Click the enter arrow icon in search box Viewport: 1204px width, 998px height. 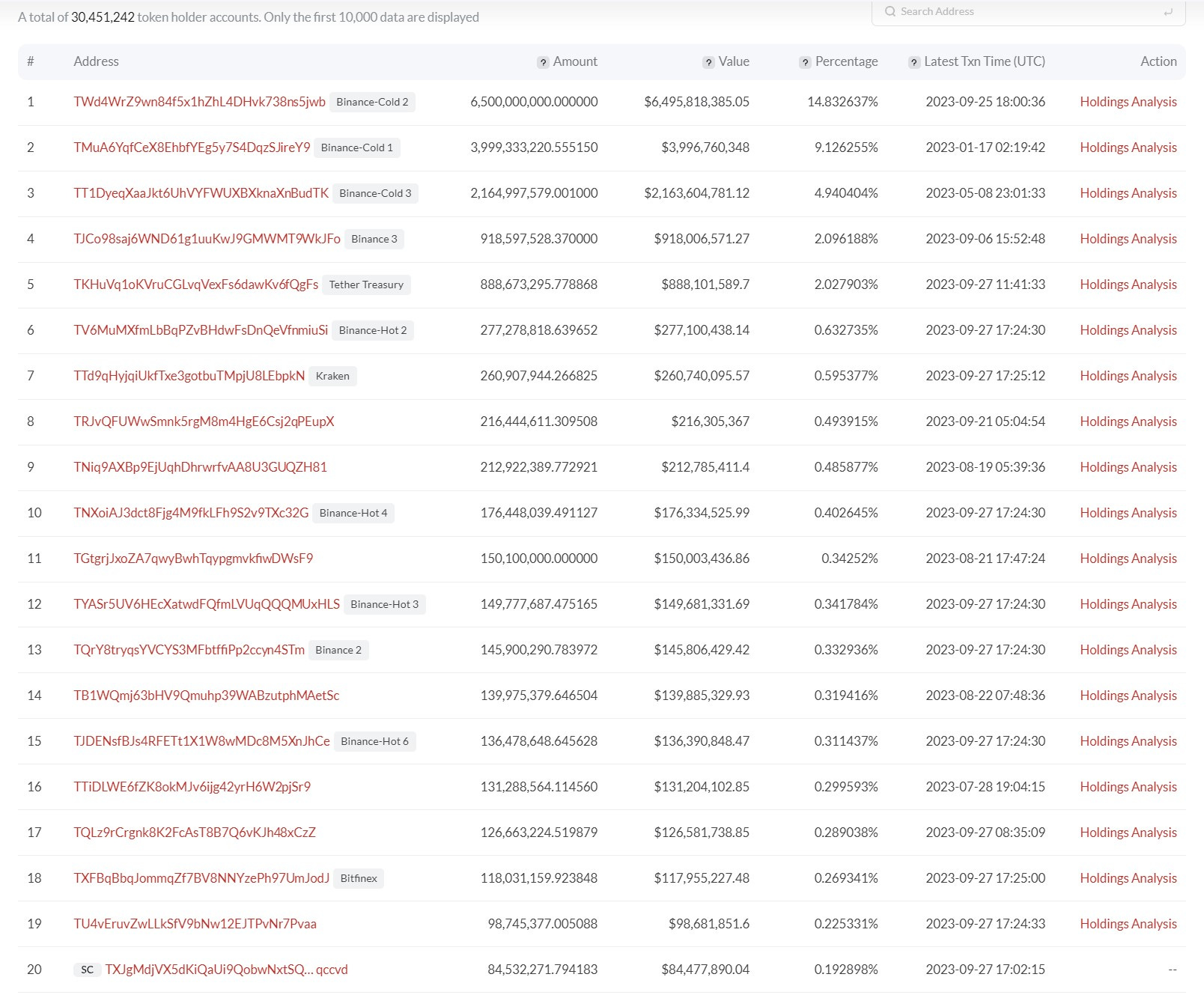(1168, 12)
